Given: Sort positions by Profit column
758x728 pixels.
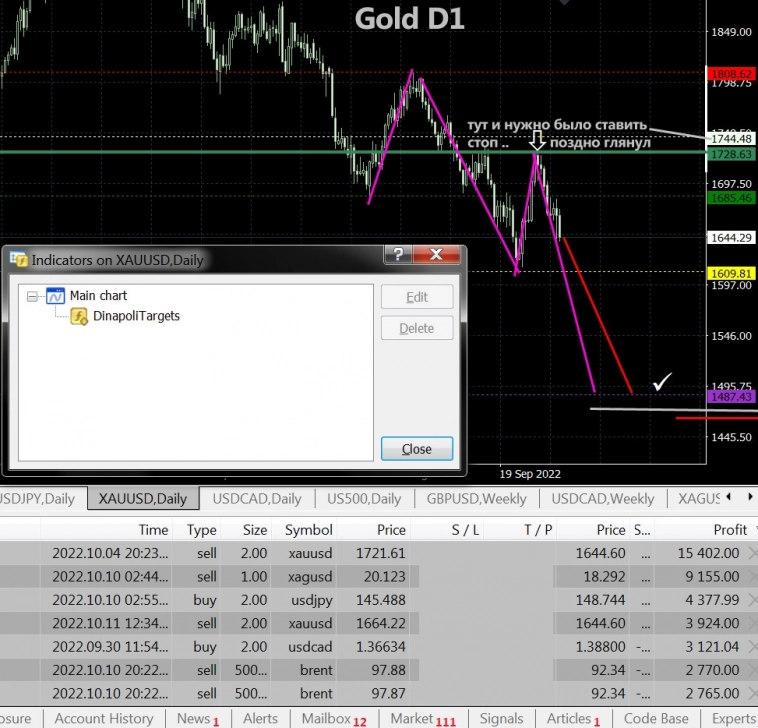Looking at the screenshot, I should pos(729,530).
